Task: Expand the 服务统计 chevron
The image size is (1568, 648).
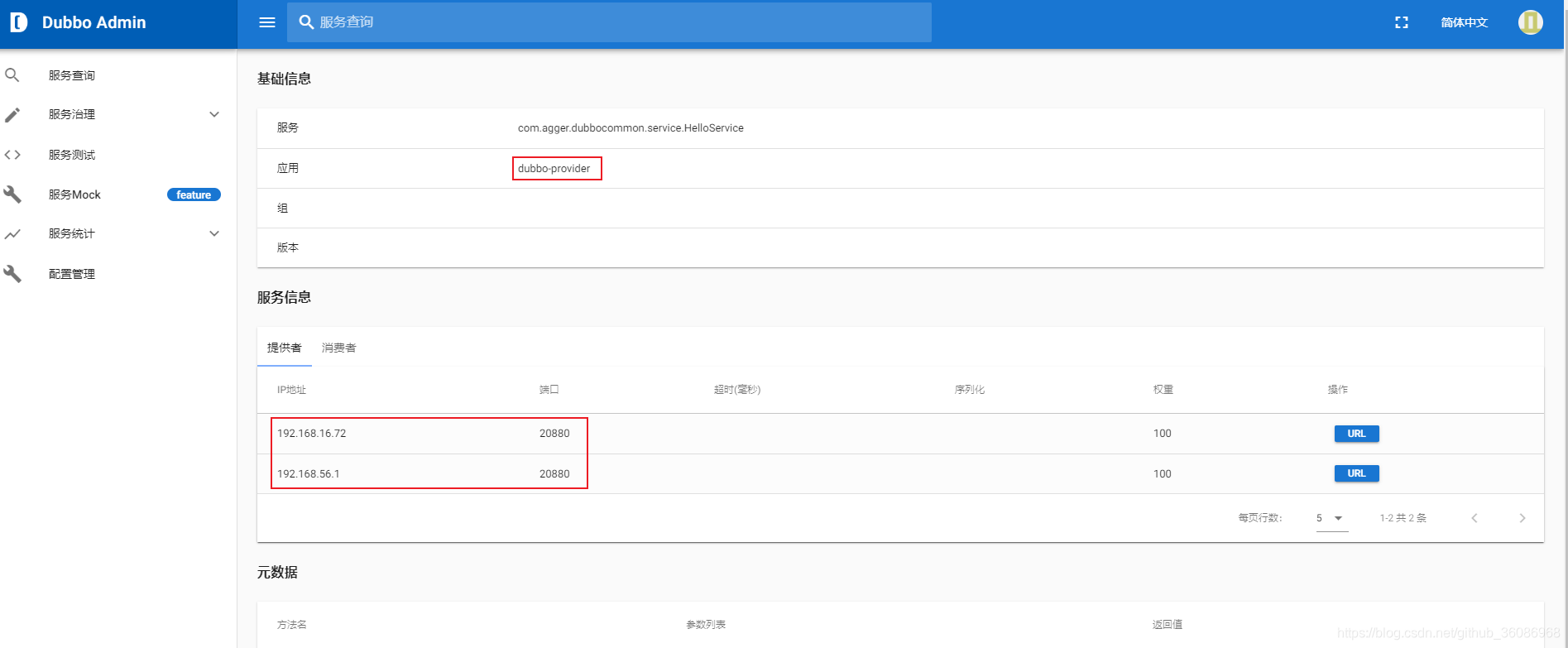Action: (x=214, y=233)
